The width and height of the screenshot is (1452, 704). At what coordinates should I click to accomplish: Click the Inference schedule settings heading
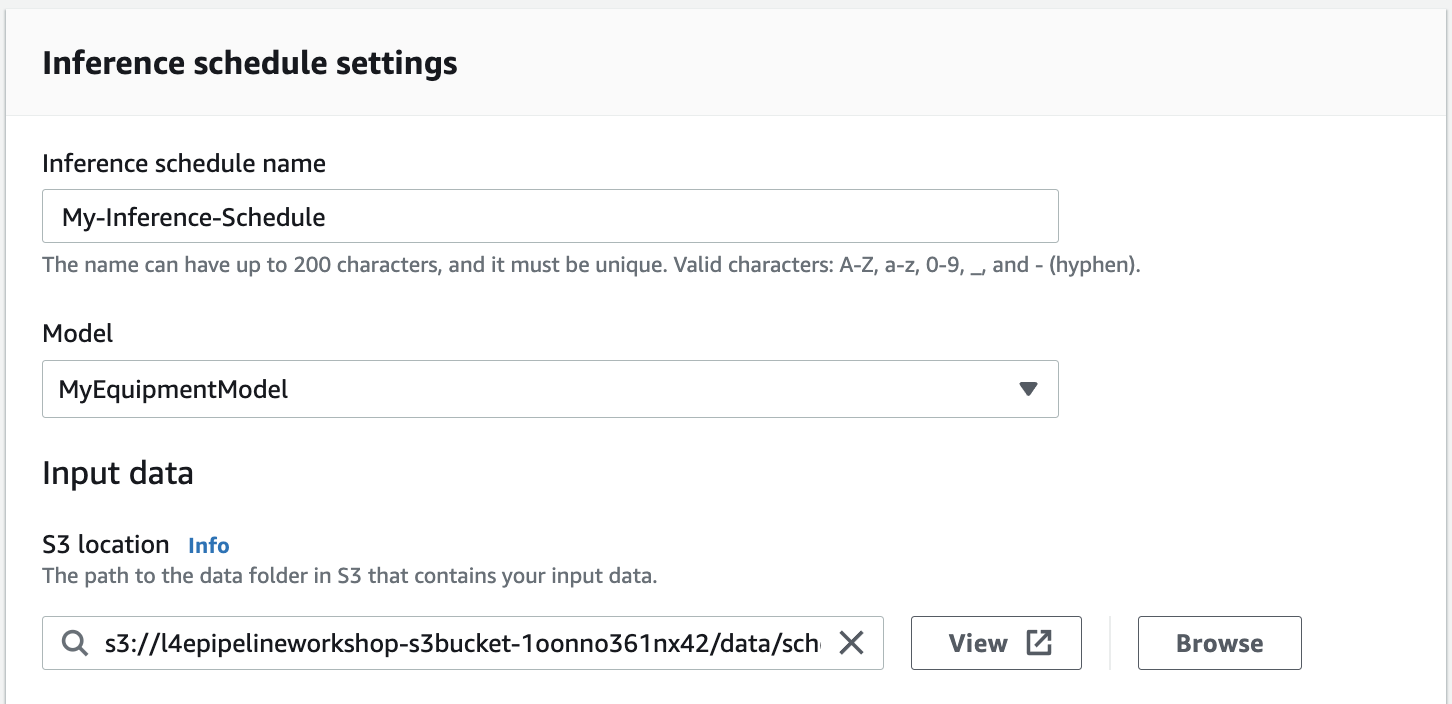click(x=250, y=63)
